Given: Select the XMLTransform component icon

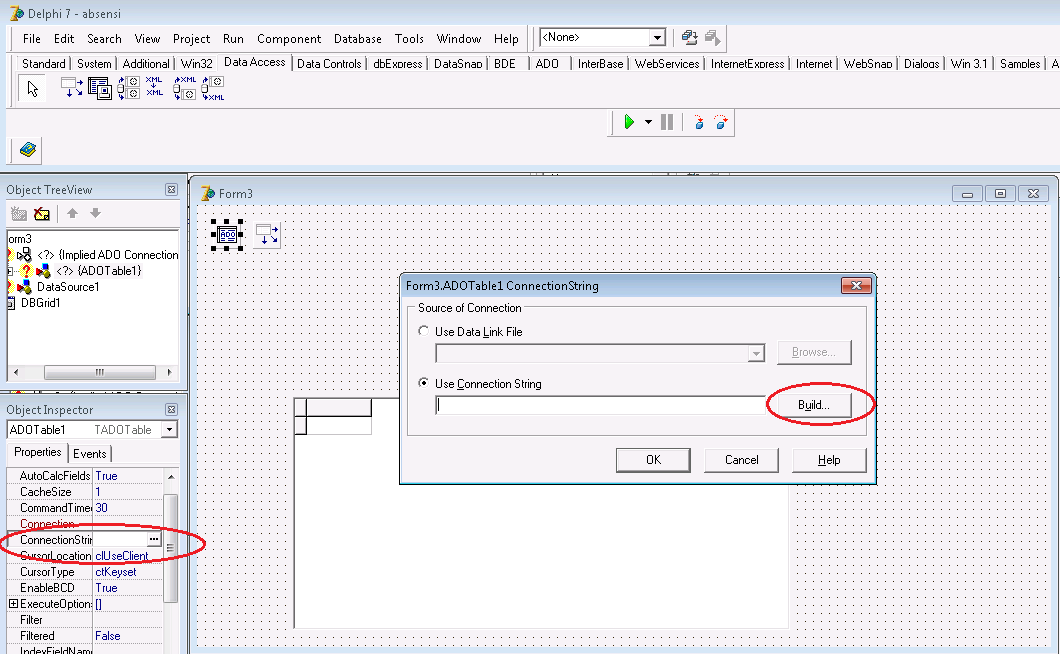Looking at the screenshot, I should (153, 88).
